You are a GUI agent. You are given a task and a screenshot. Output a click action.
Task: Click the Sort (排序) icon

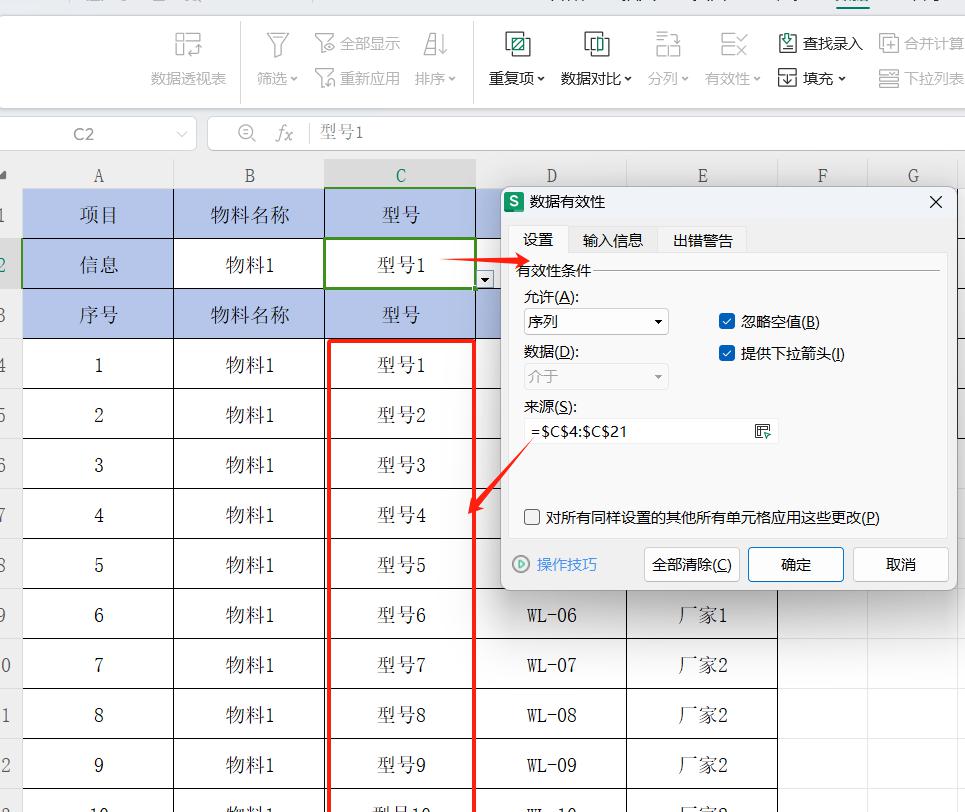click(x=435, y=44)
